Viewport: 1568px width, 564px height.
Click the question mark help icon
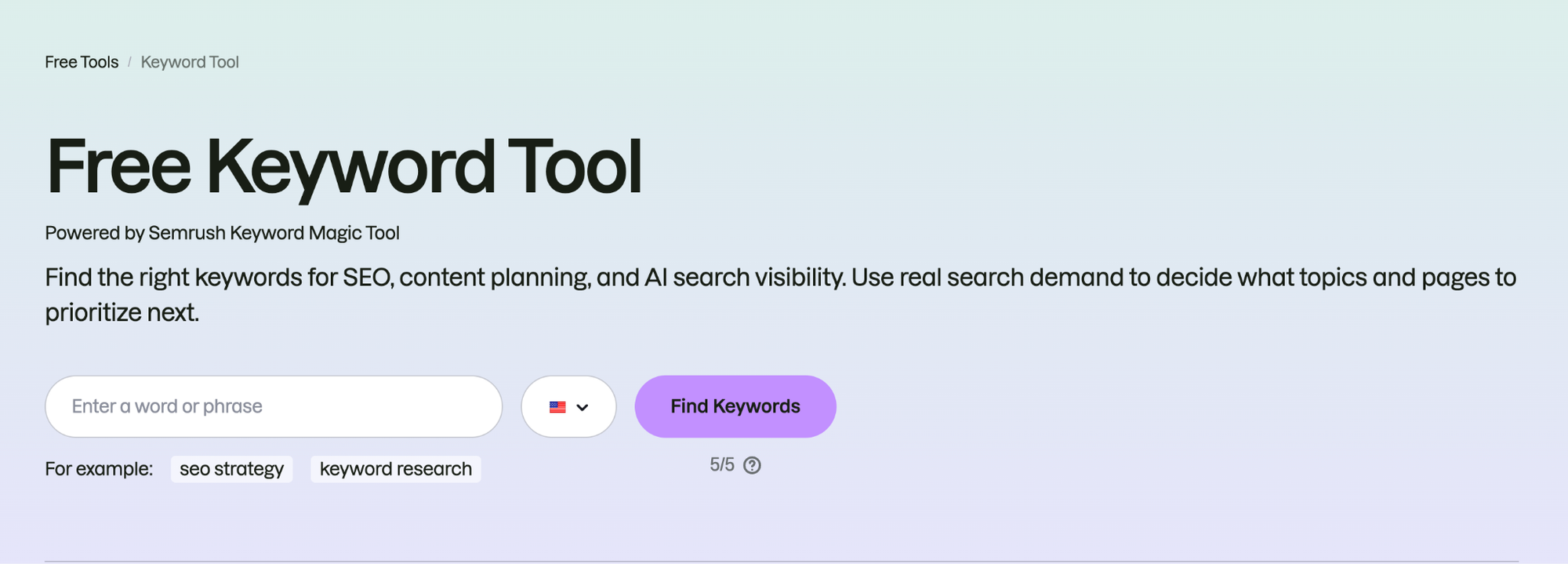[x=752, y=465]
